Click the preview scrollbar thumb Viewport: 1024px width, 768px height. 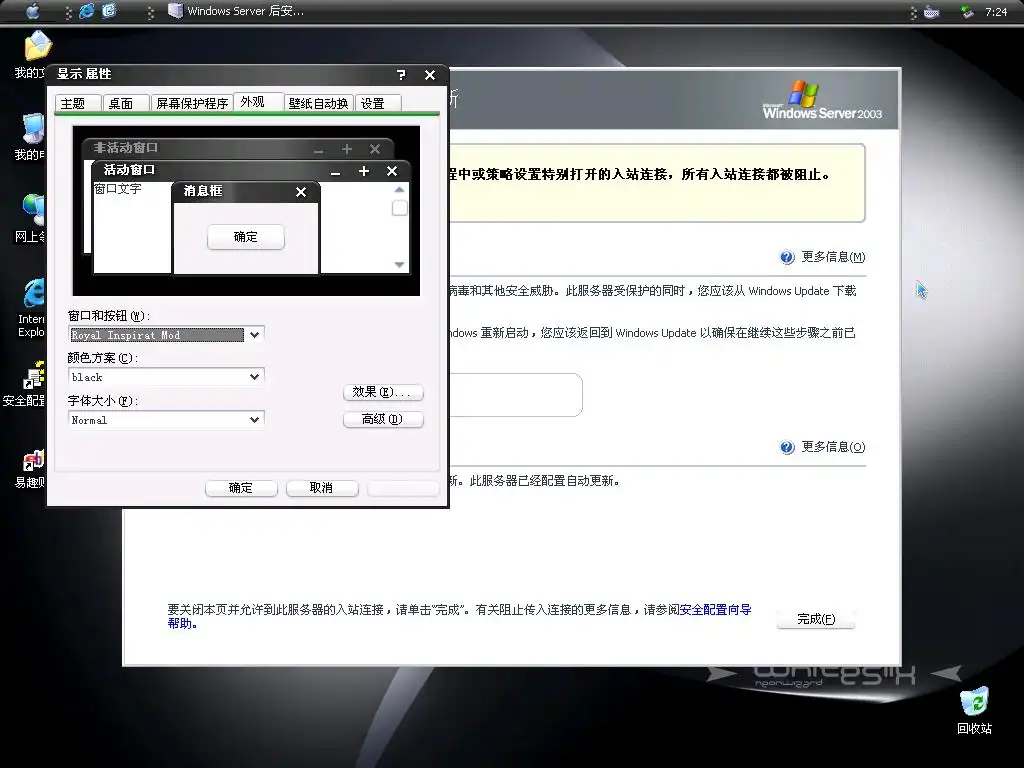pyautogui.click(x=399, y=208)
